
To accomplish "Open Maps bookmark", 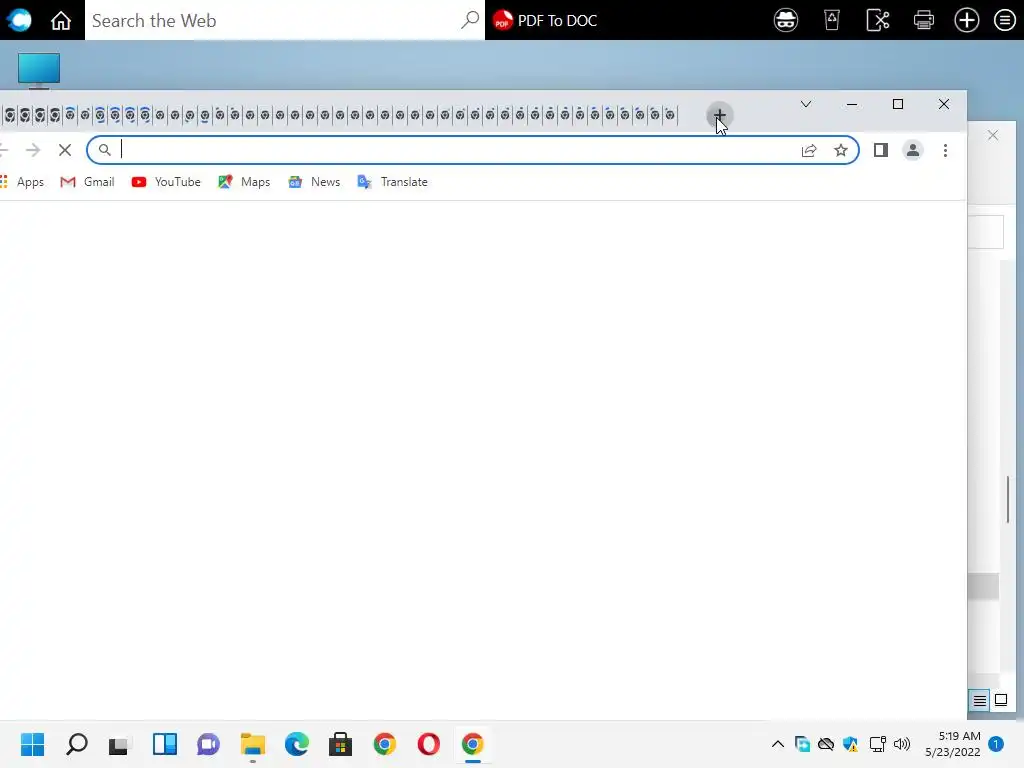I will coord(244,182).
